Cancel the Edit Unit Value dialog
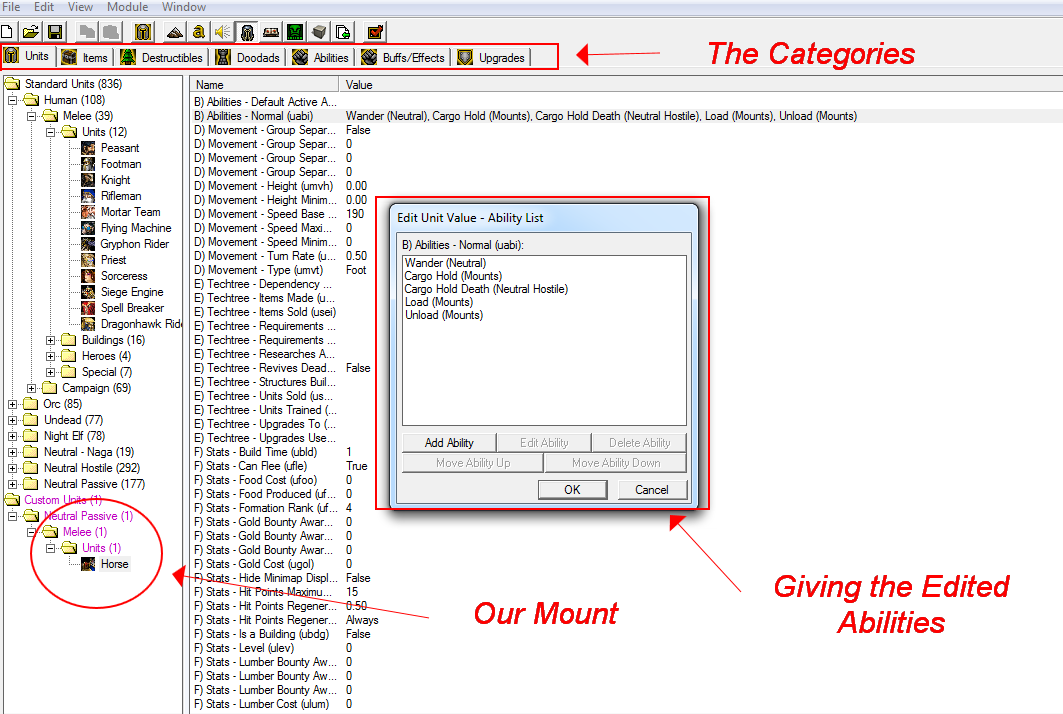 click(x=652, y=490)
